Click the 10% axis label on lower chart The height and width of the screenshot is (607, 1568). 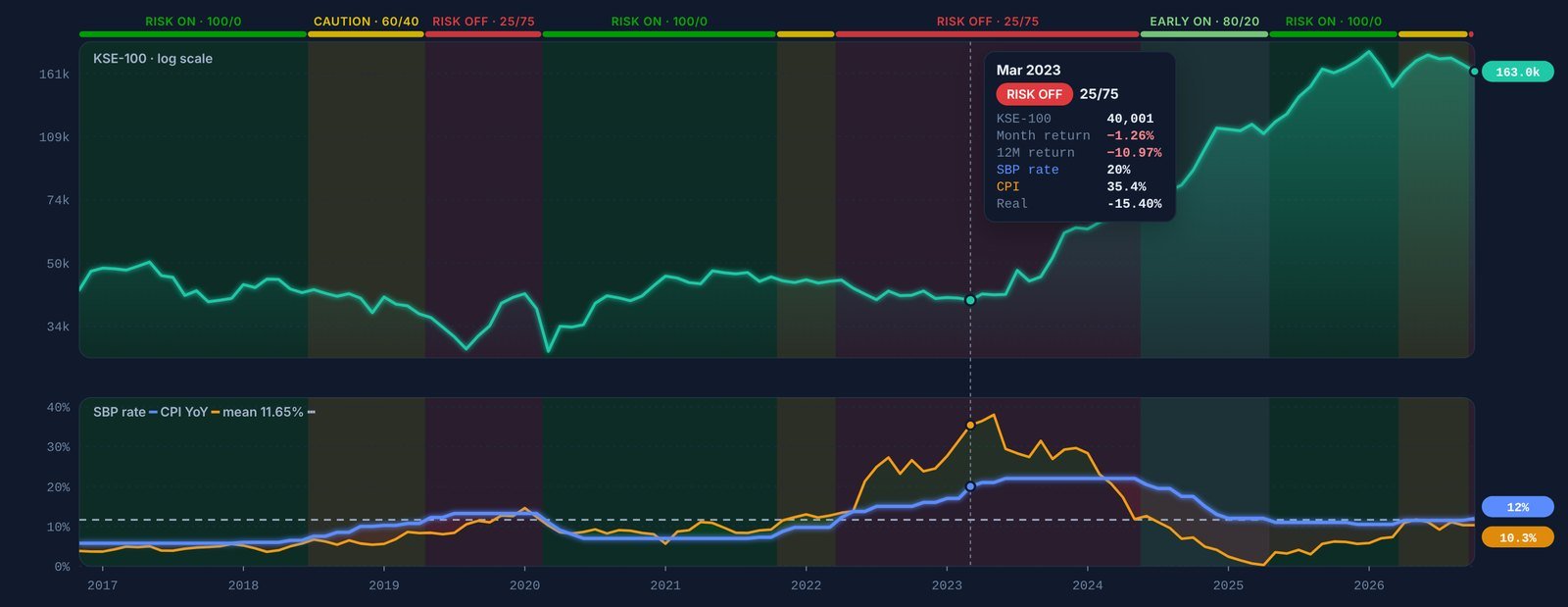[58, 528]
